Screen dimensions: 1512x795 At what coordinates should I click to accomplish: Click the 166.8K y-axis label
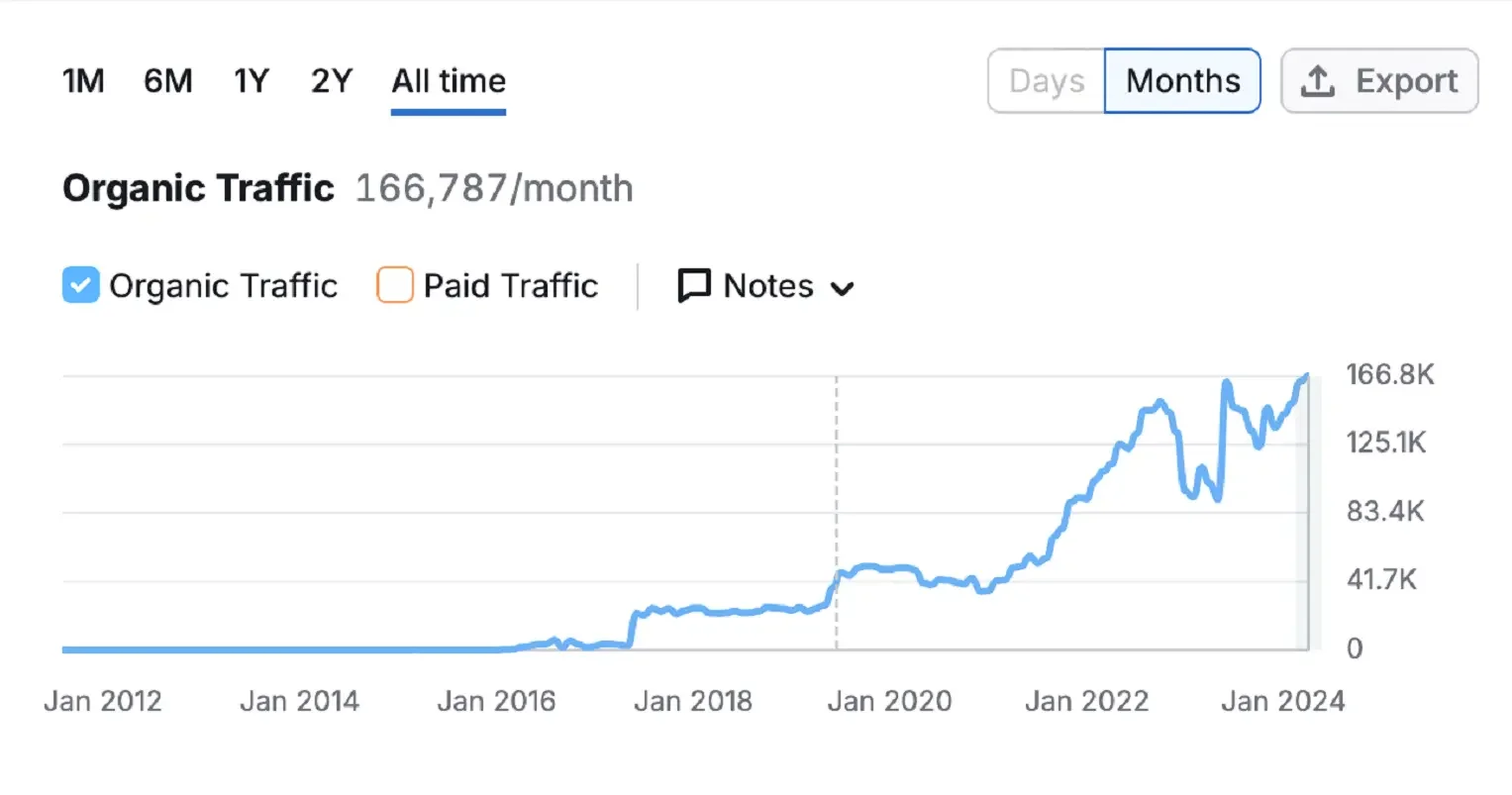1389,374
